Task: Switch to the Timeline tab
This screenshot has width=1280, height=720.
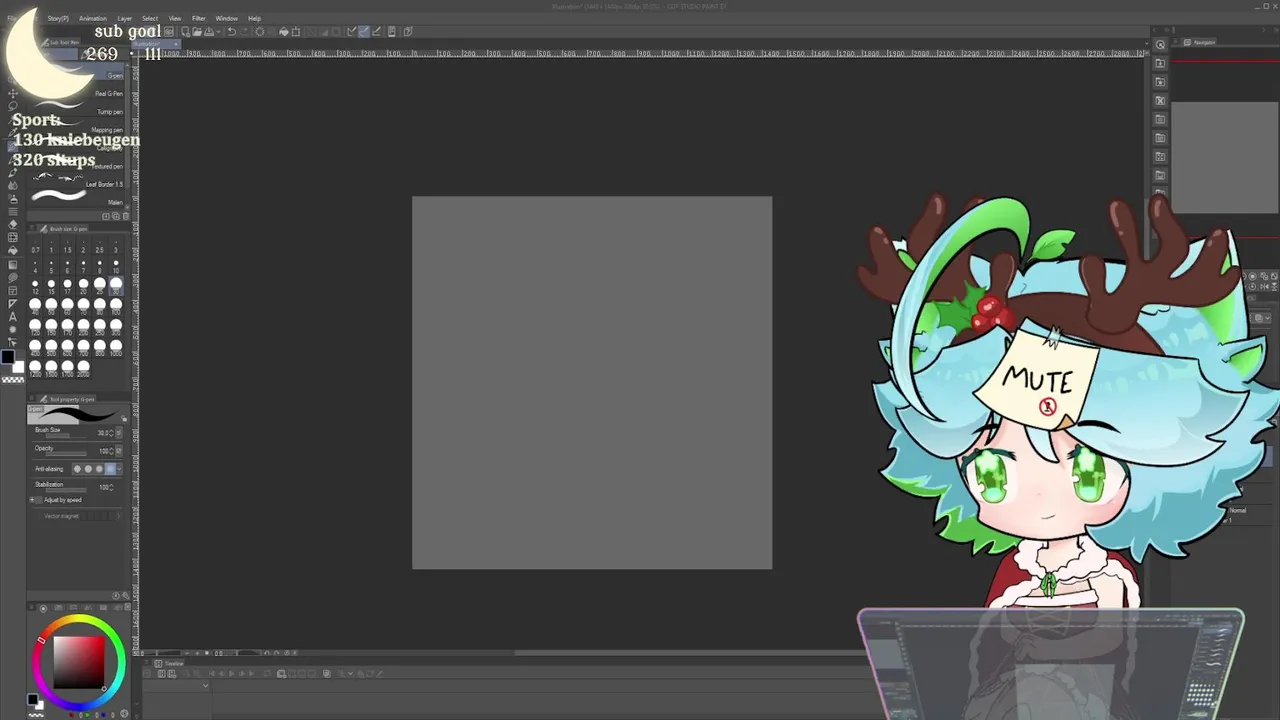Action: pos(171,663)
